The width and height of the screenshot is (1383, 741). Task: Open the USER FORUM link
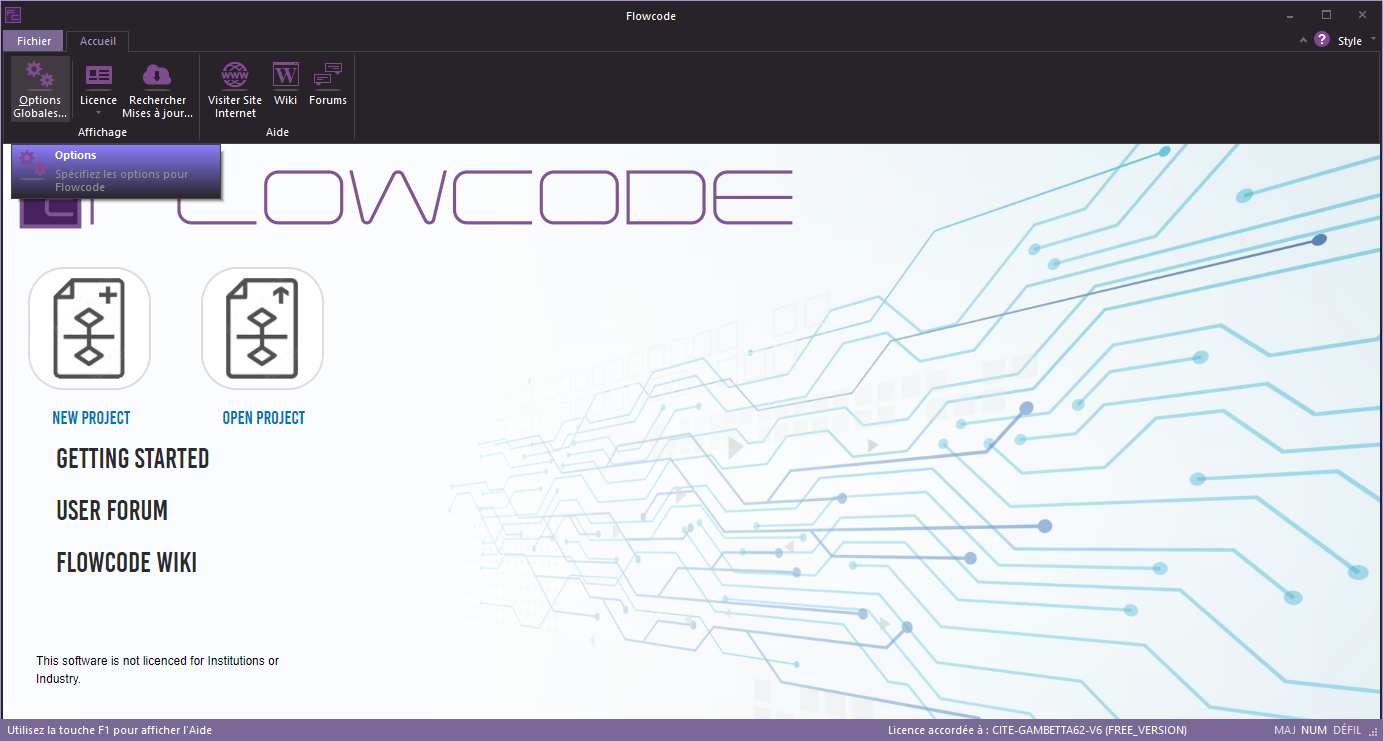[112, 511]
